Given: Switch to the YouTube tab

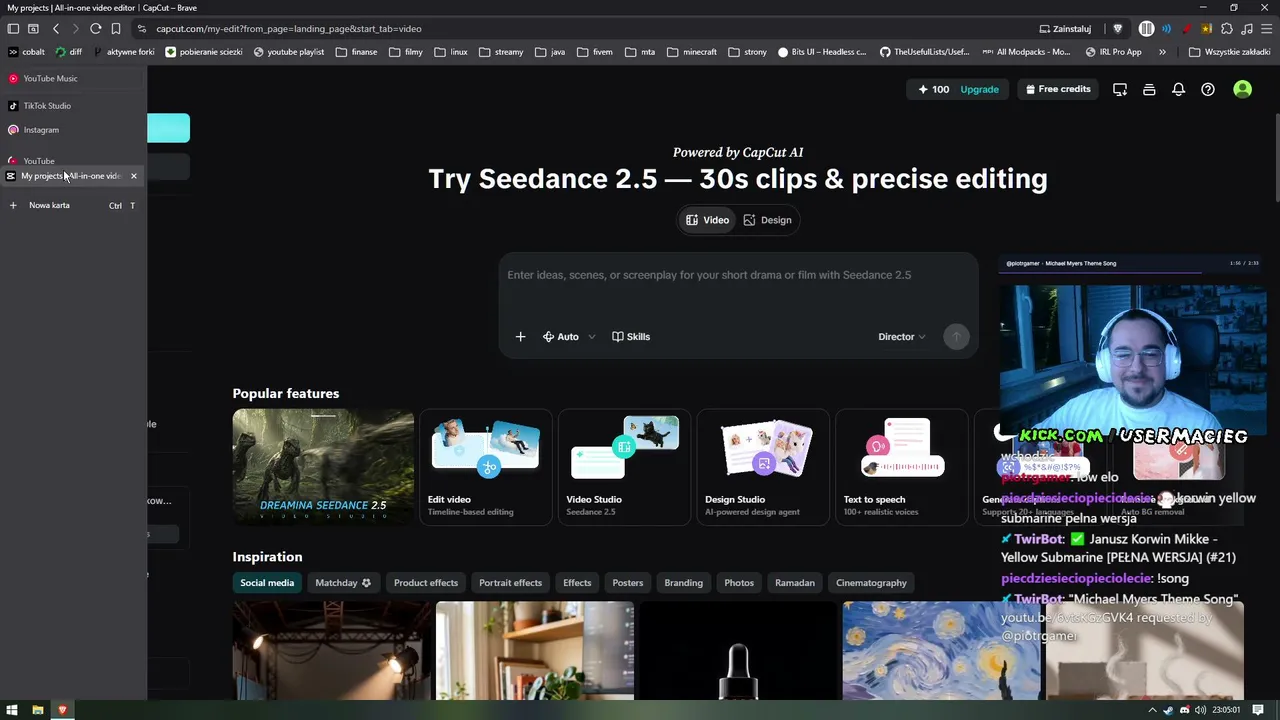Looking at the screenshot, I should (x=73, y=160).
